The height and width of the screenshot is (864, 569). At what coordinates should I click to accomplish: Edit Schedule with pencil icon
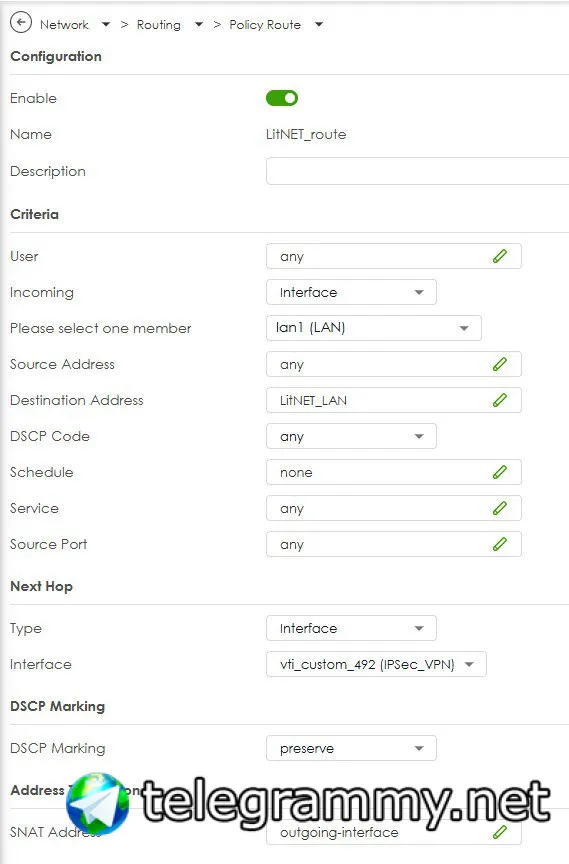[x=500, y=472]
